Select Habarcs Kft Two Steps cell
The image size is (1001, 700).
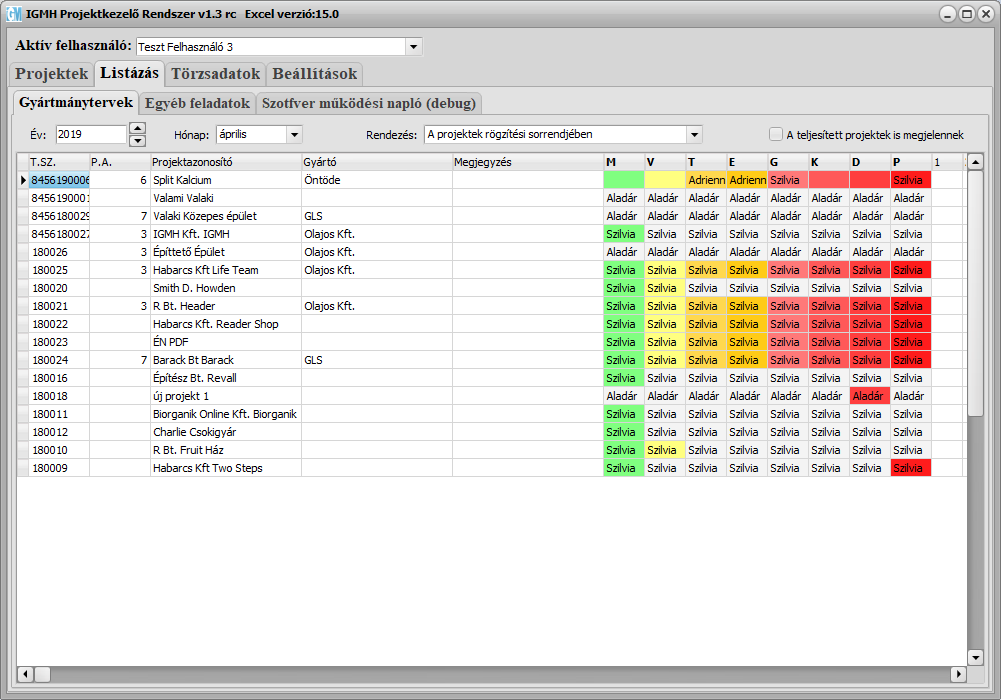coord(226,468)
